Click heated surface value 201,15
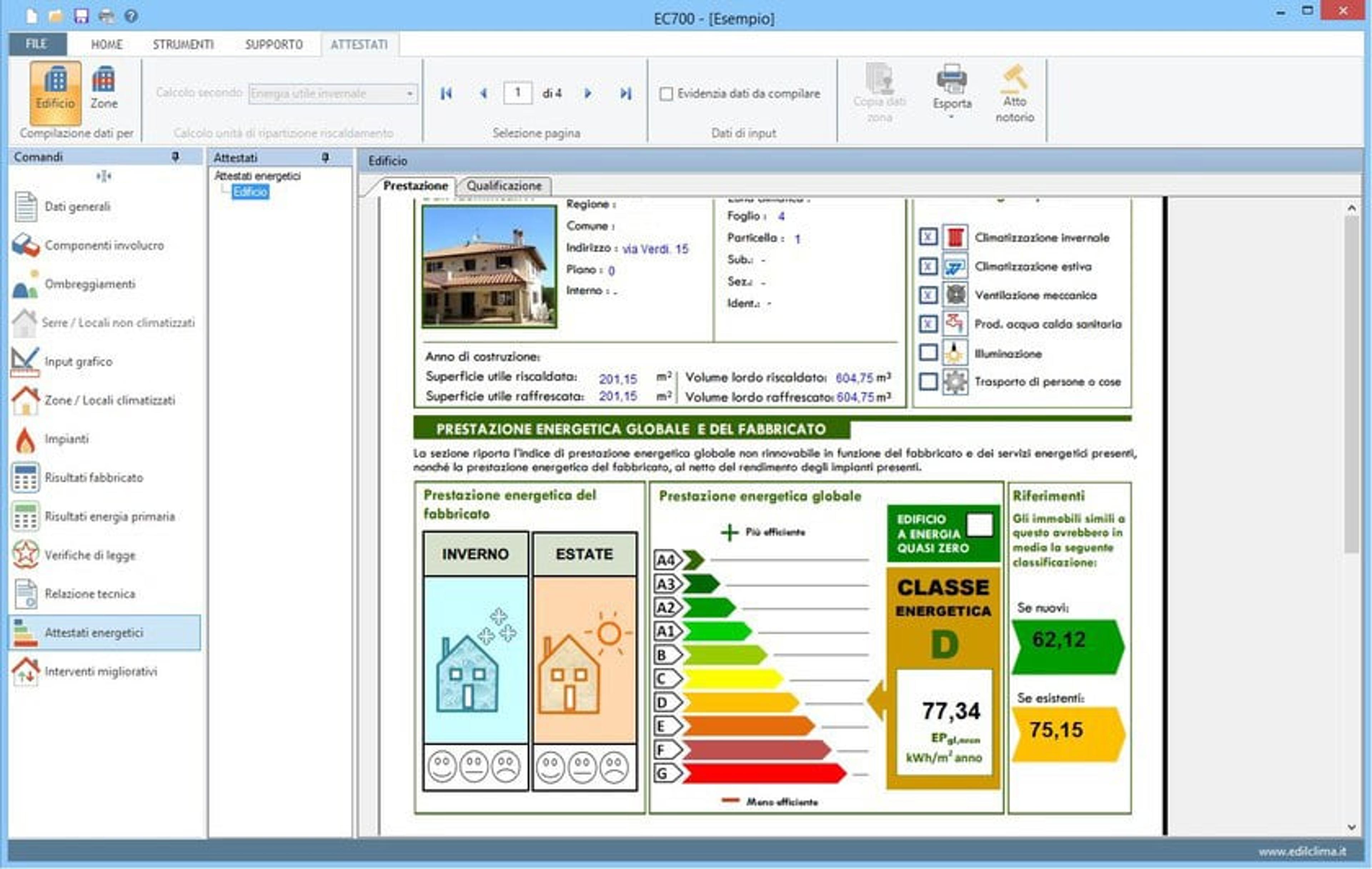Viewport: 1372px width, 869px height. click(x=618, y=379)
